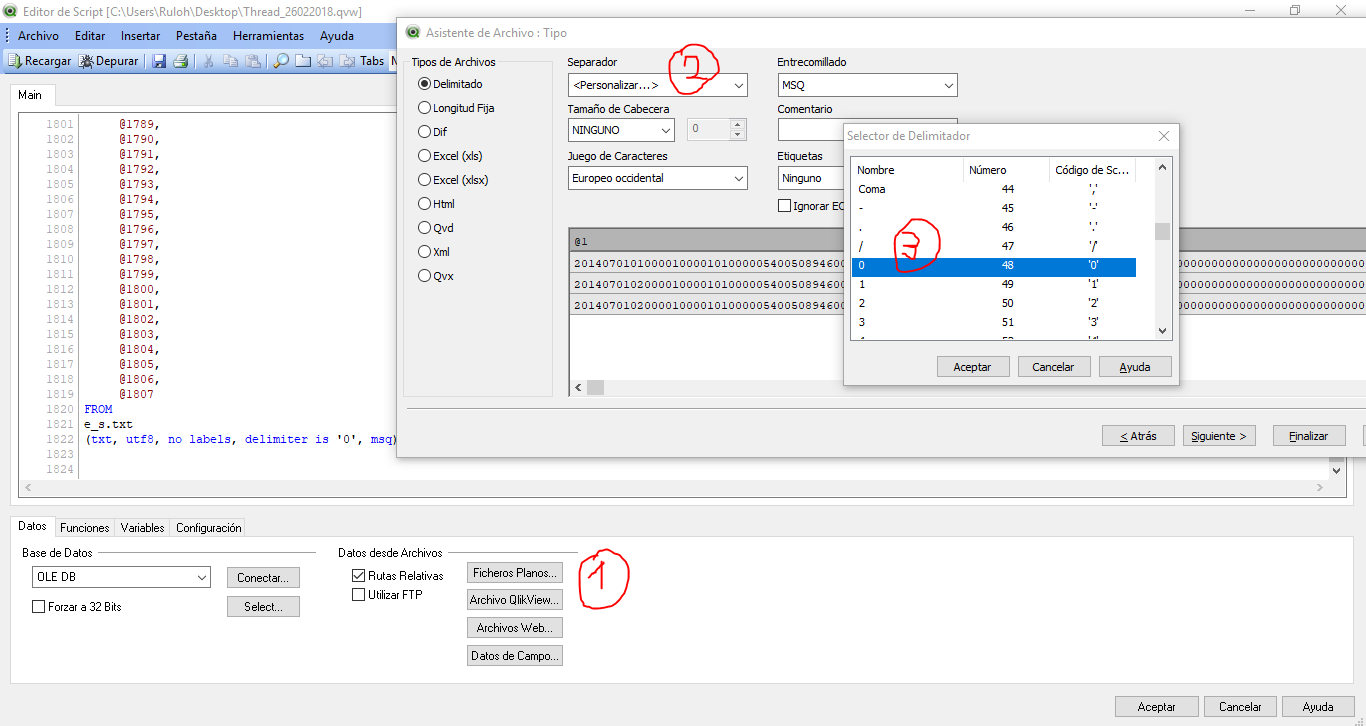Open the Etiquetas dropdown showing Ninguno

811,178
